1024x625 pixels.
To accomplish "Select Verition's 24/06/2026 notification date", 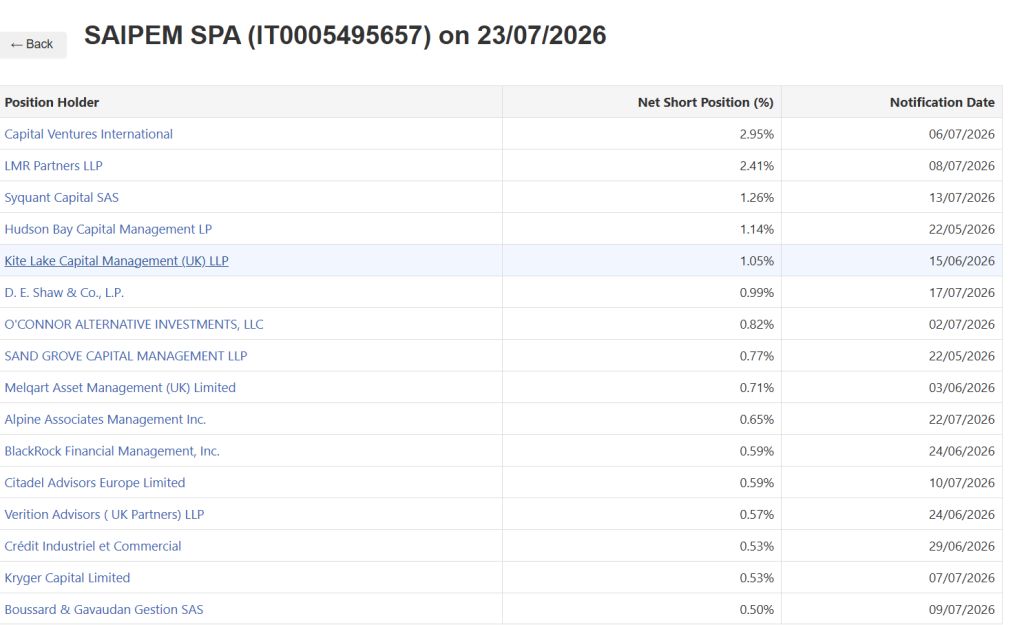I will 961,515.
